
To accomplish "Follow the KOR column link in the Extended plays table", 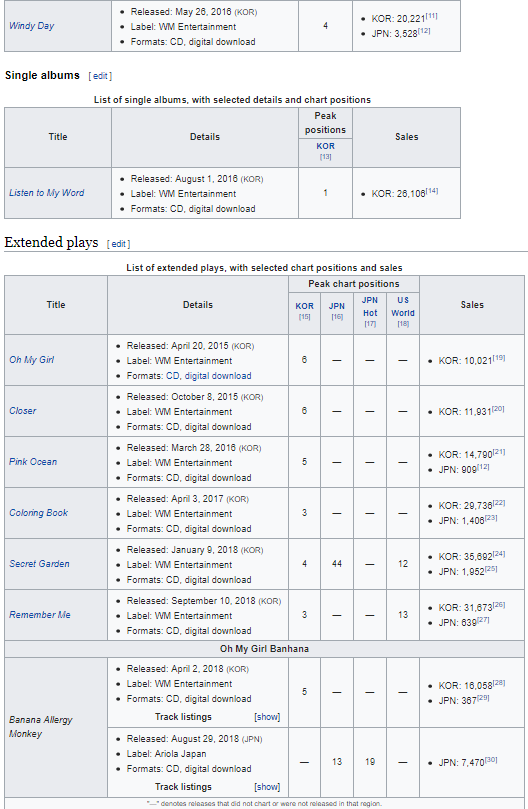I will [305, 306].
